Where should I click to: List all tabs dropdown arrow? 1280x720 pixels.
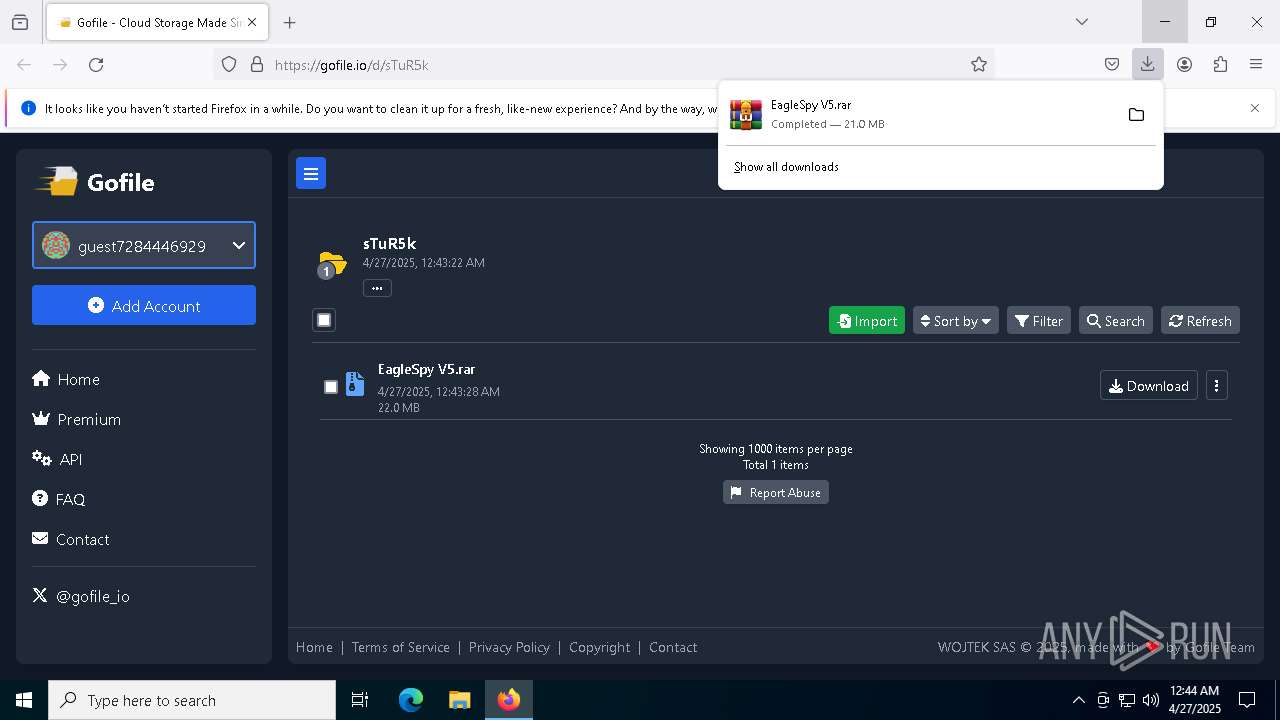pyautogui.click(x=1082, y=22)
